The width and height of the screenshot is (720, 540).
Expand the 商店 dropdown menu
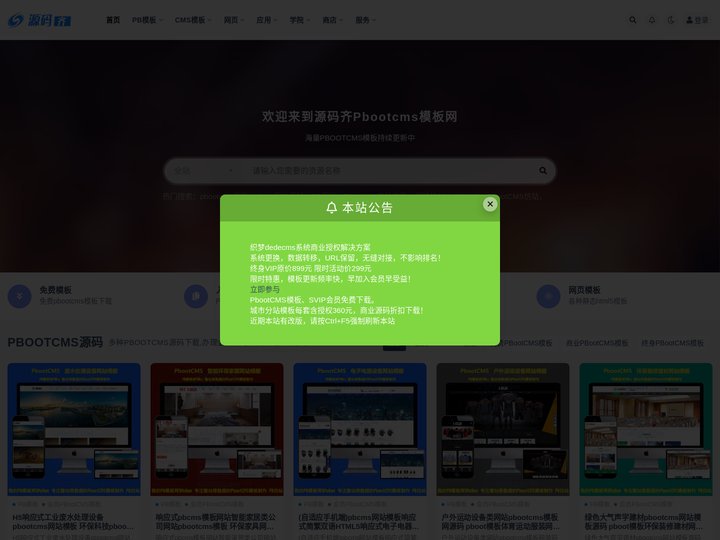click(x=332, y=20)
